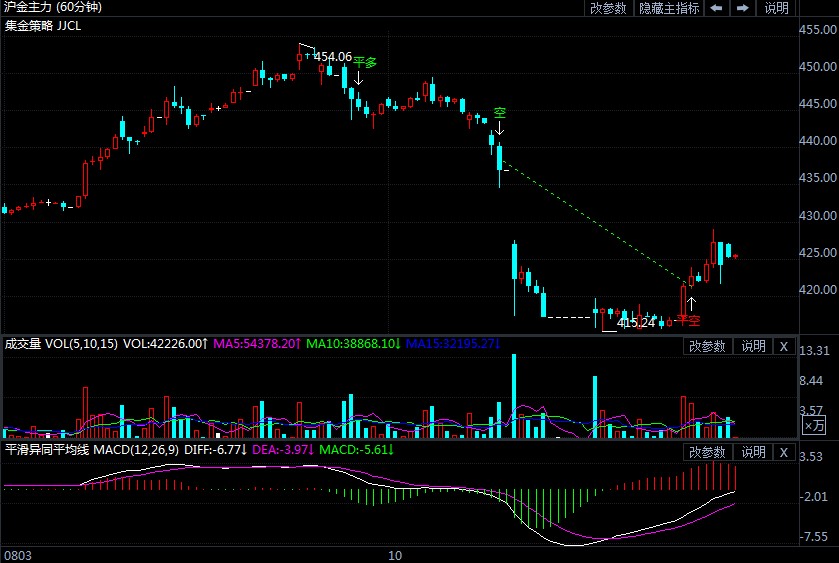Click the 3.53 MACD axis label
Screen dimensions: 839x563
[x=811, y=457]
